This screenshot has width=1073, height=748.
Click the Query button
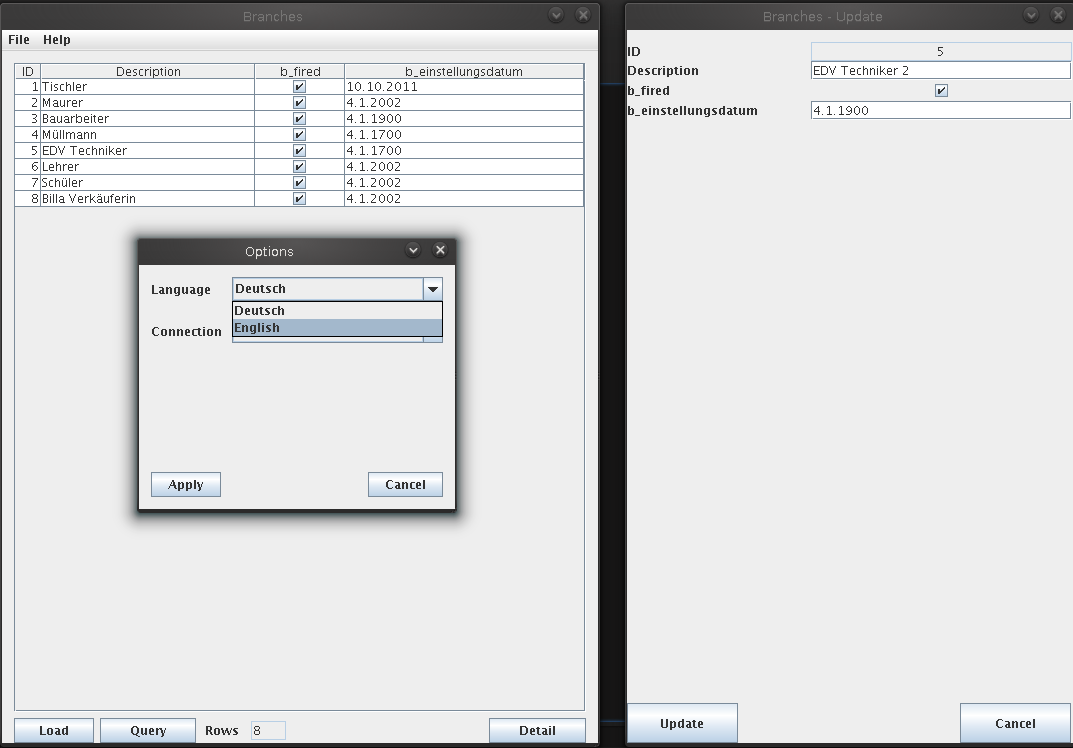pos(148,730)
